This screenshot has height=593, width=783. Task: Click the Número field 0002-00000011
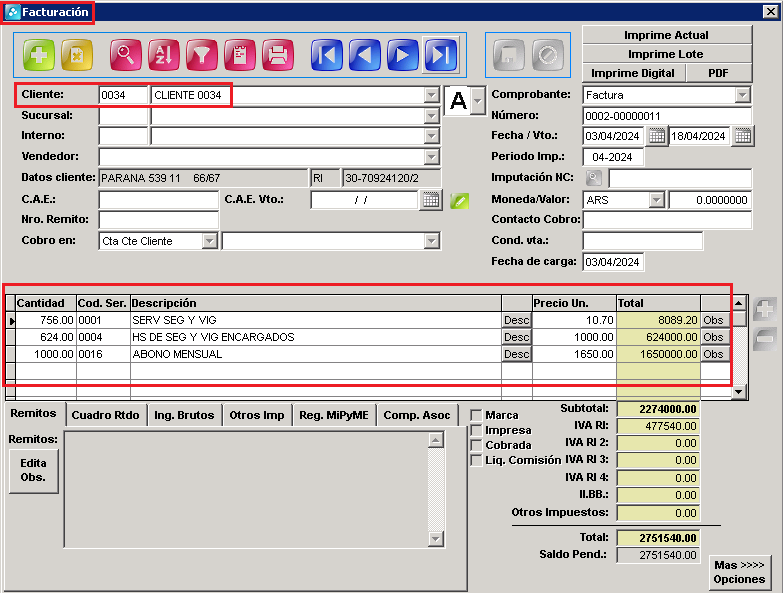click(x=667, y=116)
